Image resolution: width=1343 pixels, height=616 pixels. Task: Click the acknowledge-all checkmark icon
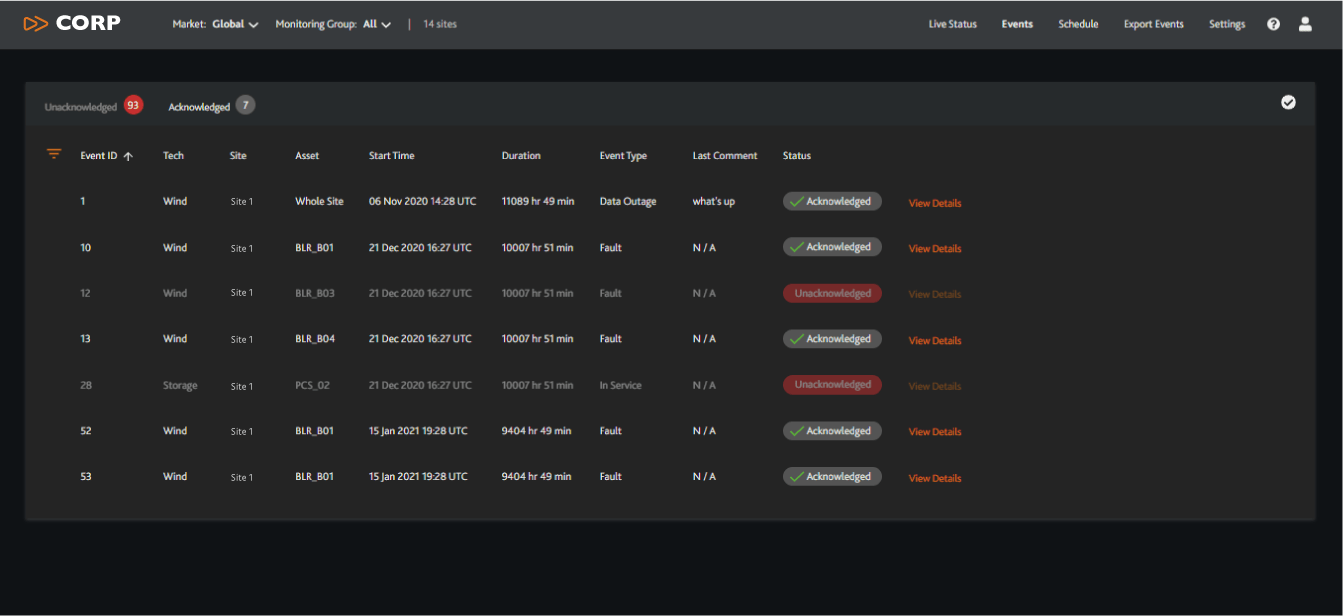pos(1288,102)
